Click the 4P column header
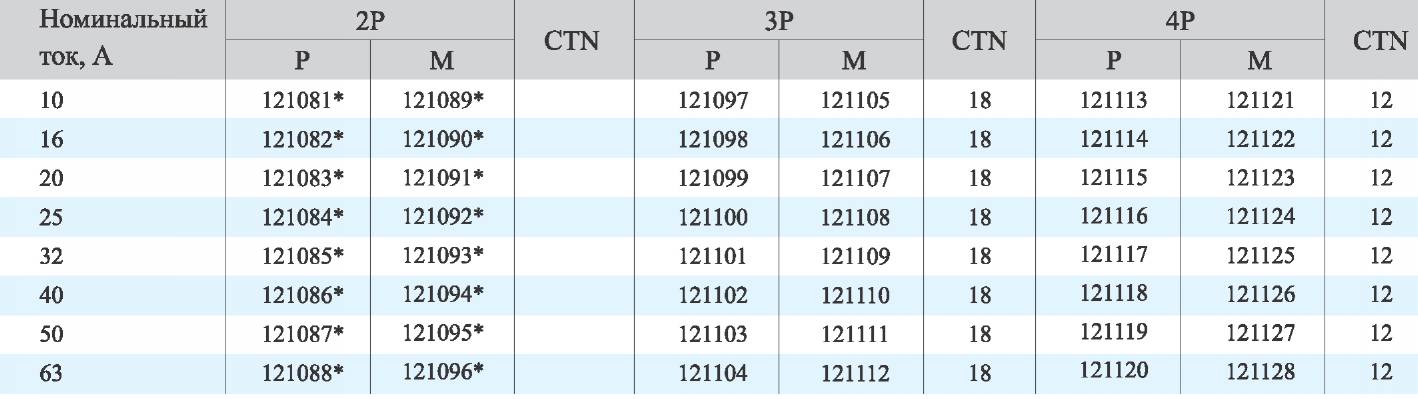 [1183, 21]
